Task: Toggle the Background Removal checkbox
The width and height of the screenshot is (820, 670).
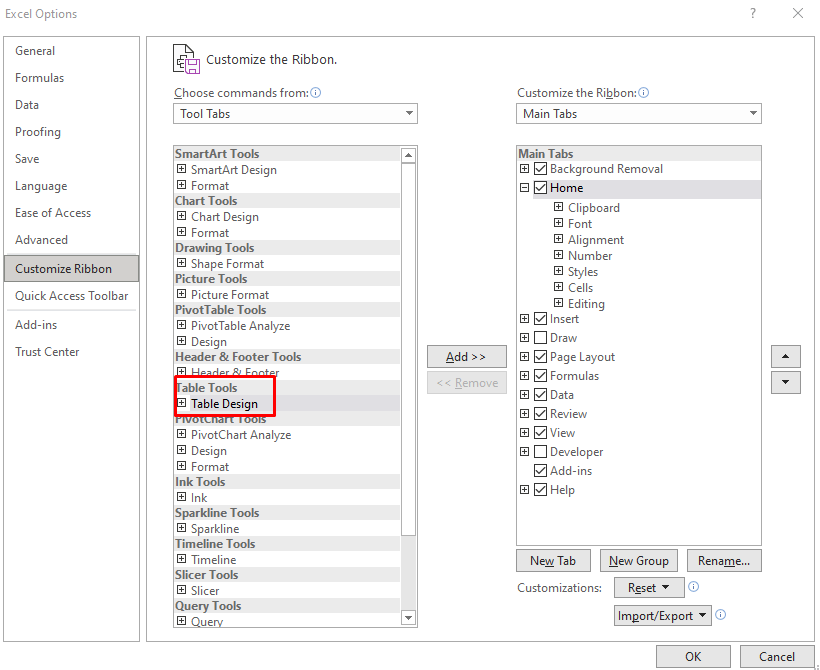Action: tap(540, 169)
